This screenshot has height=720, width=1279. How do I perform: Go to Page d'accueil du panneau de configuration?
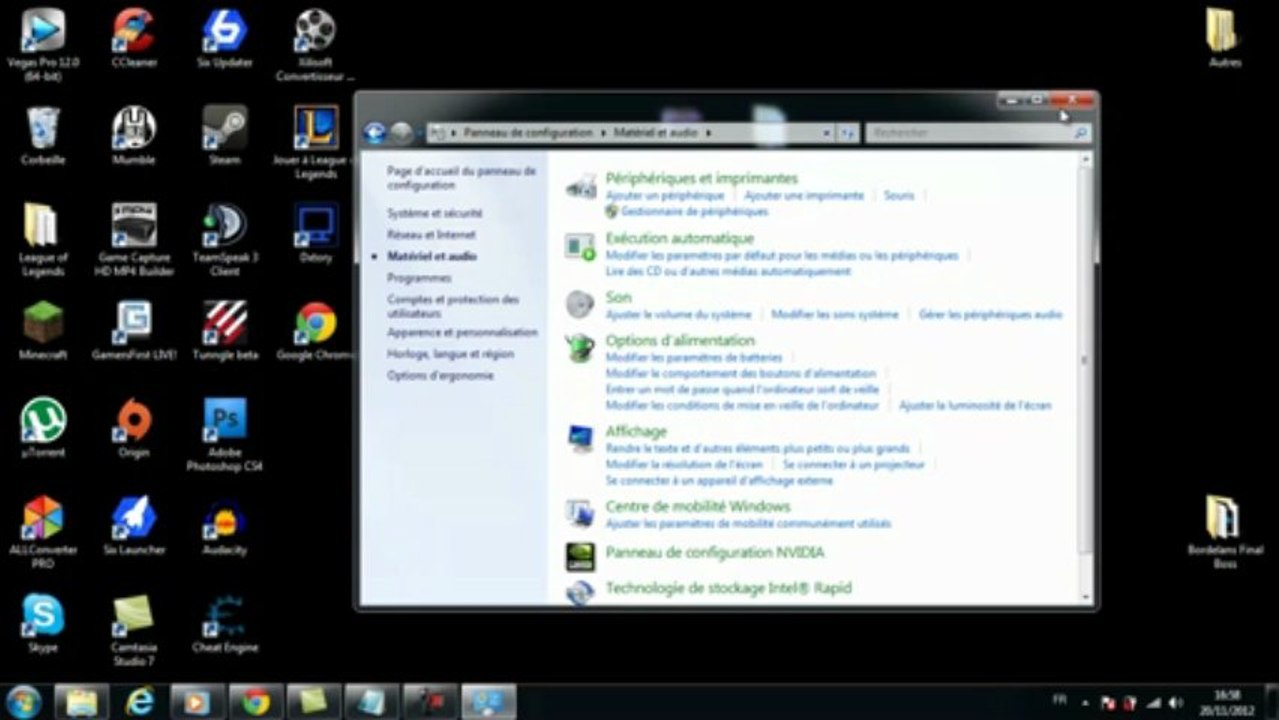pos(461,178)
